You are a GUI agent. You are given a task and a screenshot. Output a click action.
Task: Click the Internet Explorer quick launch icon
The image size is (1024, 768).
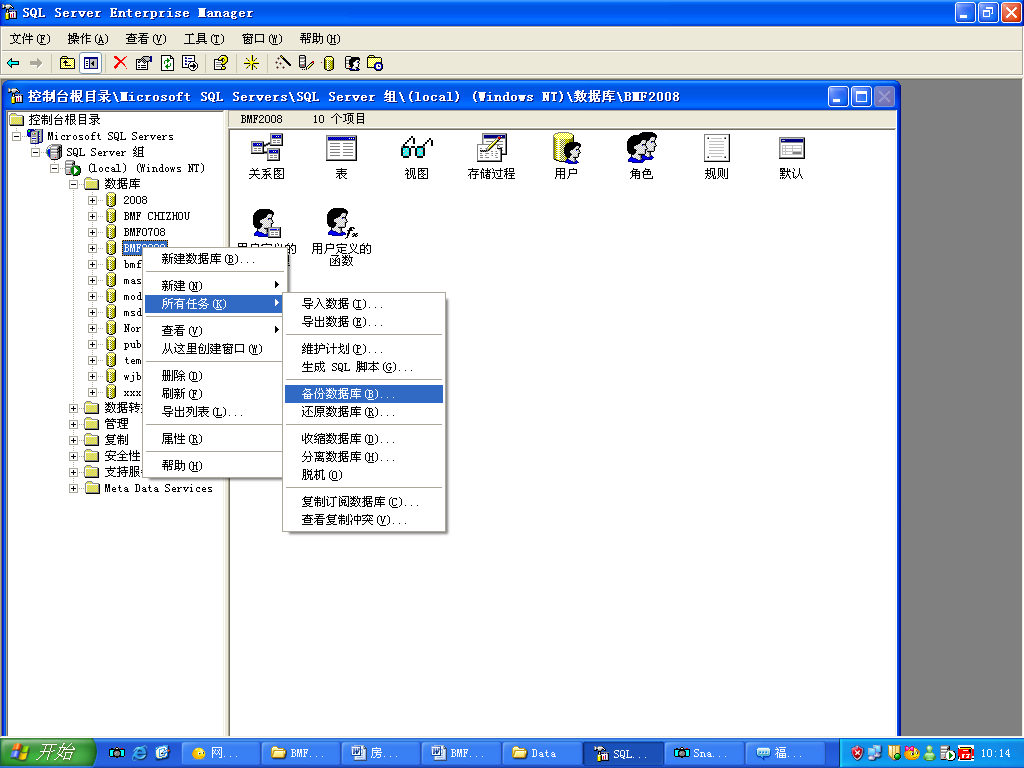pos(140,753)
